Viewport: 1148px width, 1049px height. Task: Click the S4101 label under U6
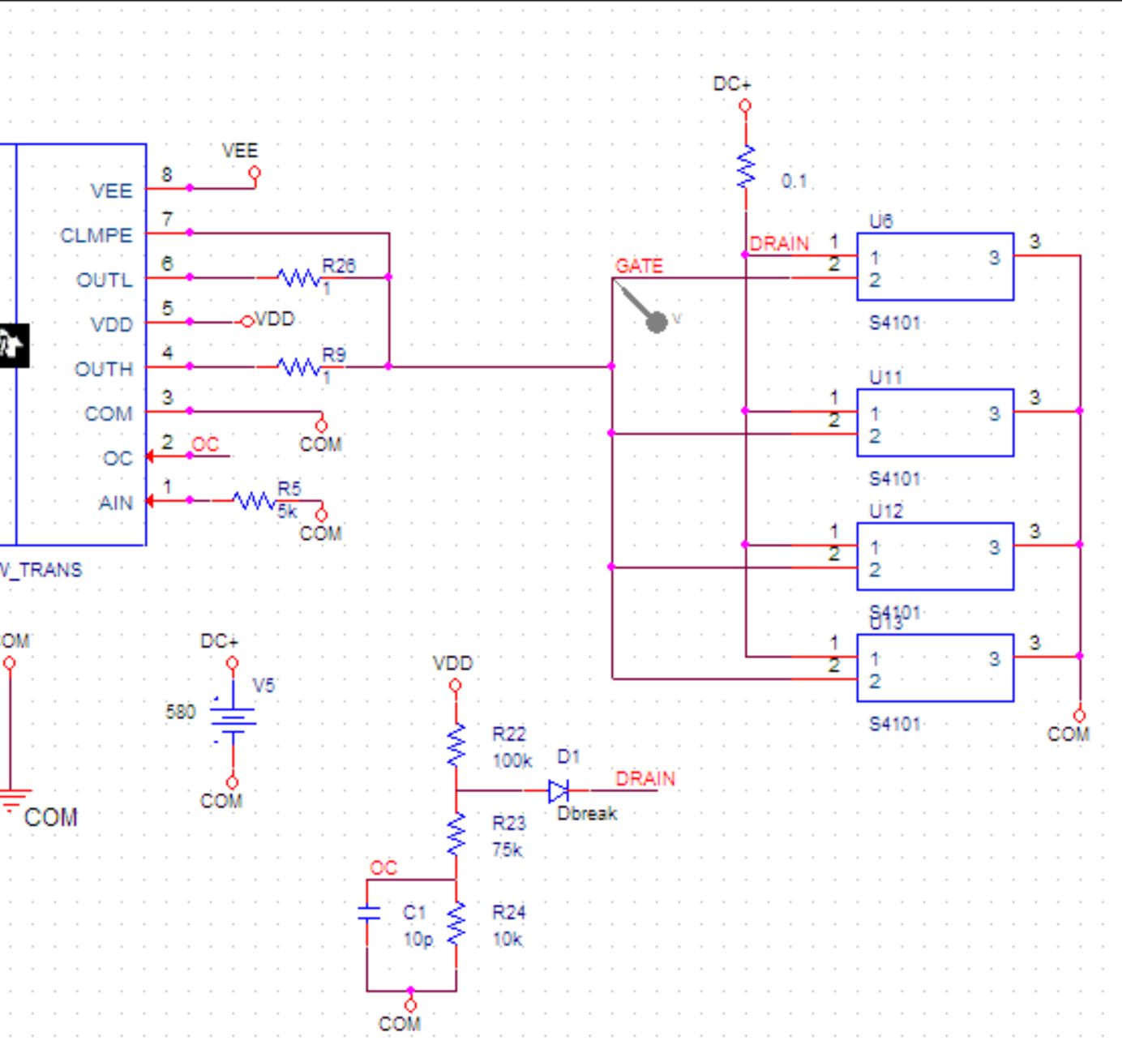pos(895,323)
